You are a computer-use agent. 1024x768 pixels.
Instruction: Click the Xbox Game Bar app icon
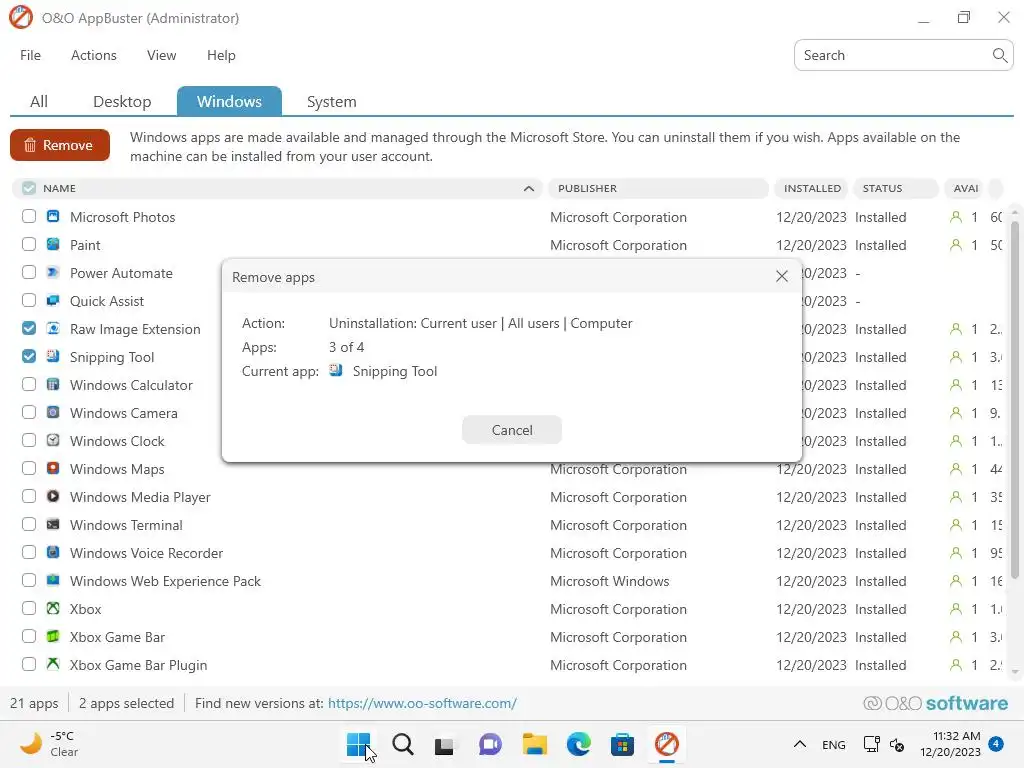pyautogui.click(x=53, y=637)
